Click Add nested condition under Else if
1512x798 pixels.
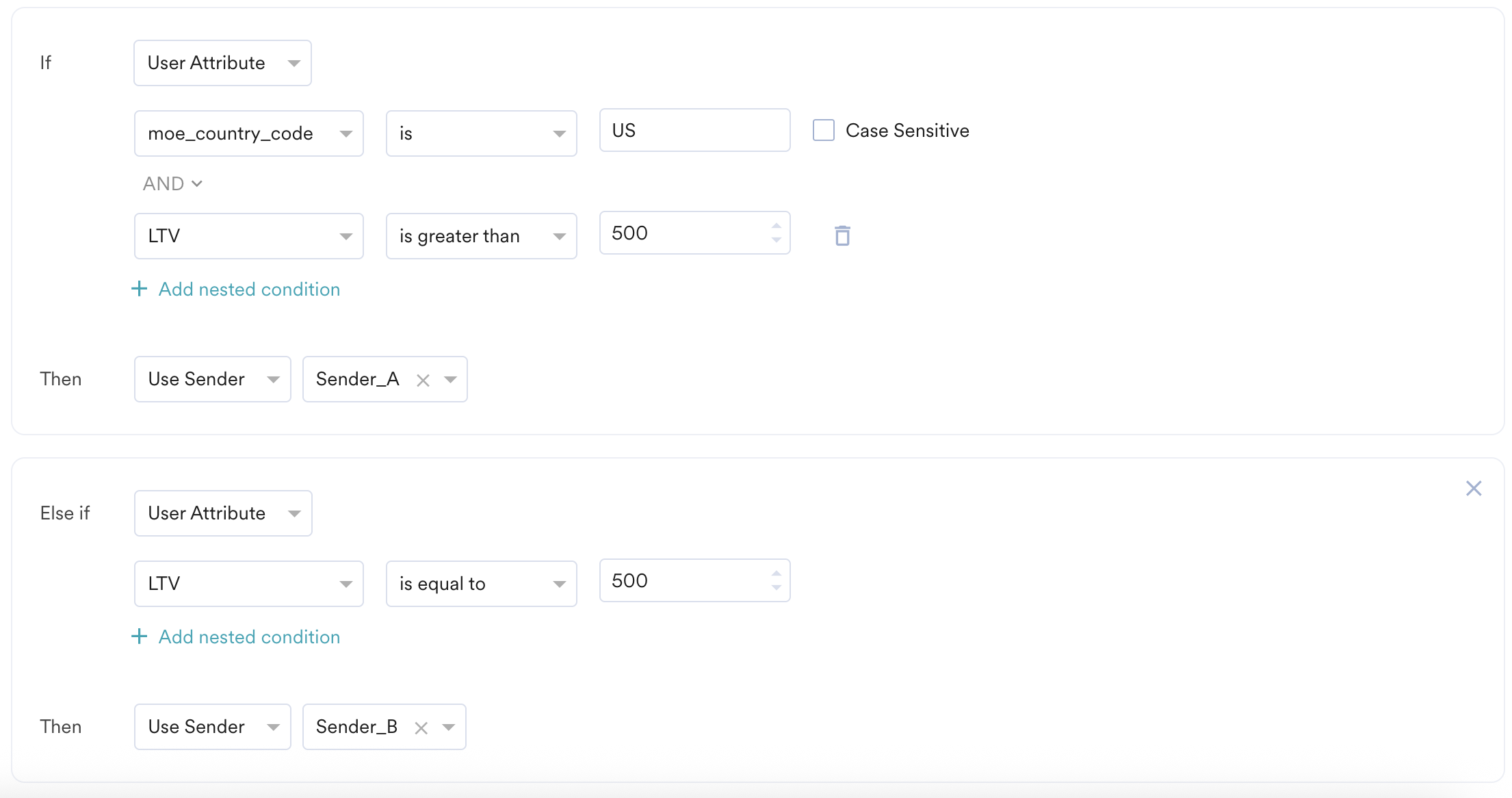point(249,636)
